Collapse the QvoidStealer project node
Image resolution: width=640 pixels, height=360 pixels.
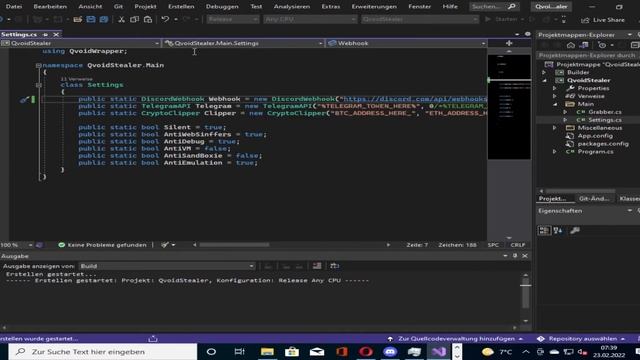(x=544, y=80)
